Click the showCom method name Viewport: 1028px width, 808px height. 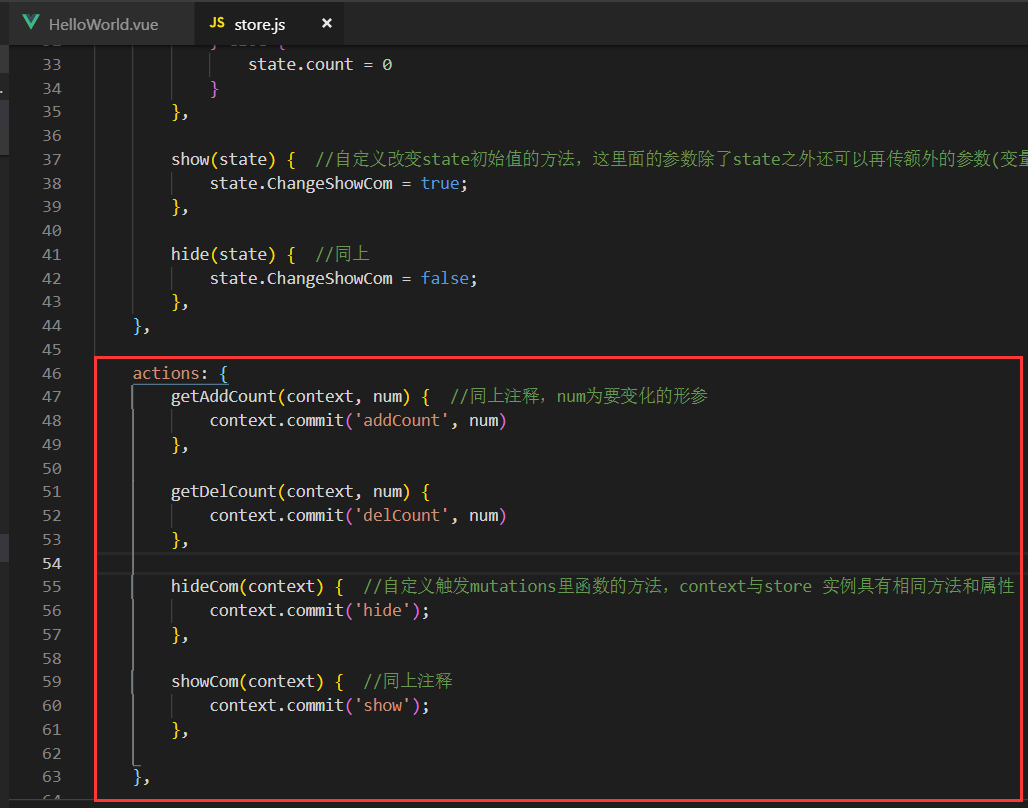click(205, 681)
